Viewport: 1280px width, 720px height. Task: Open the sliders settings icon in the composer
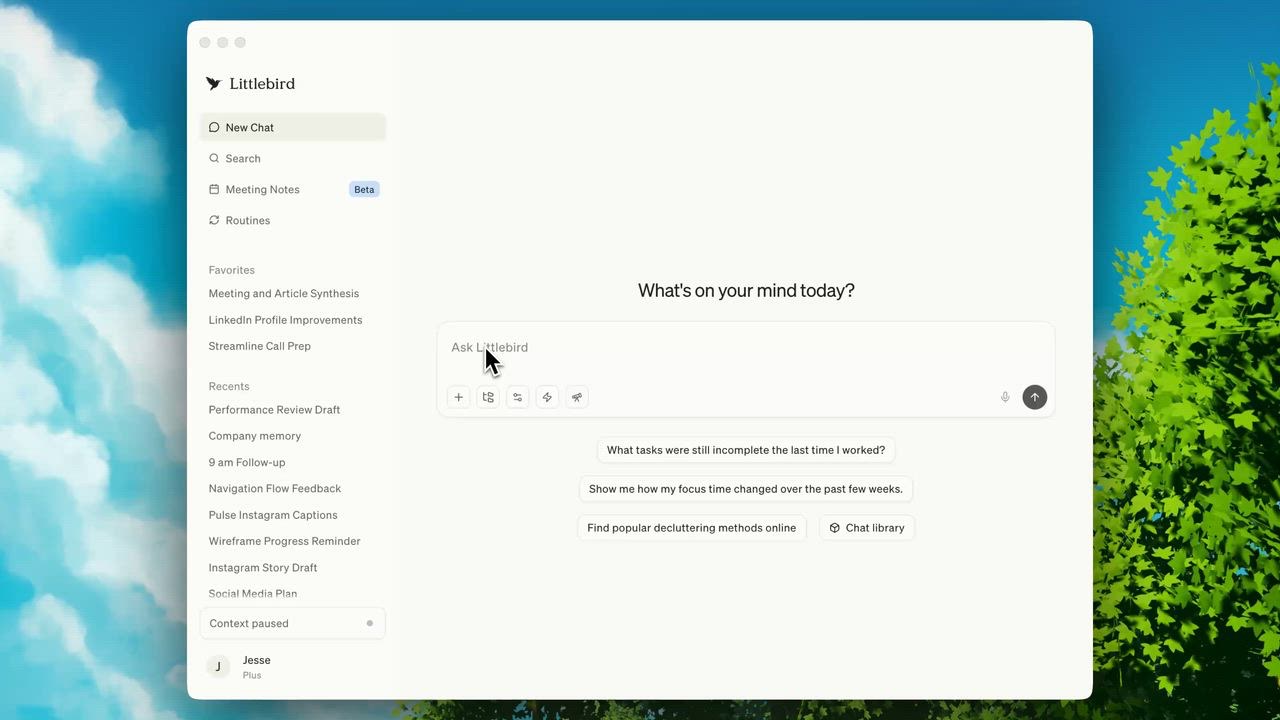[x=517, y=397]
